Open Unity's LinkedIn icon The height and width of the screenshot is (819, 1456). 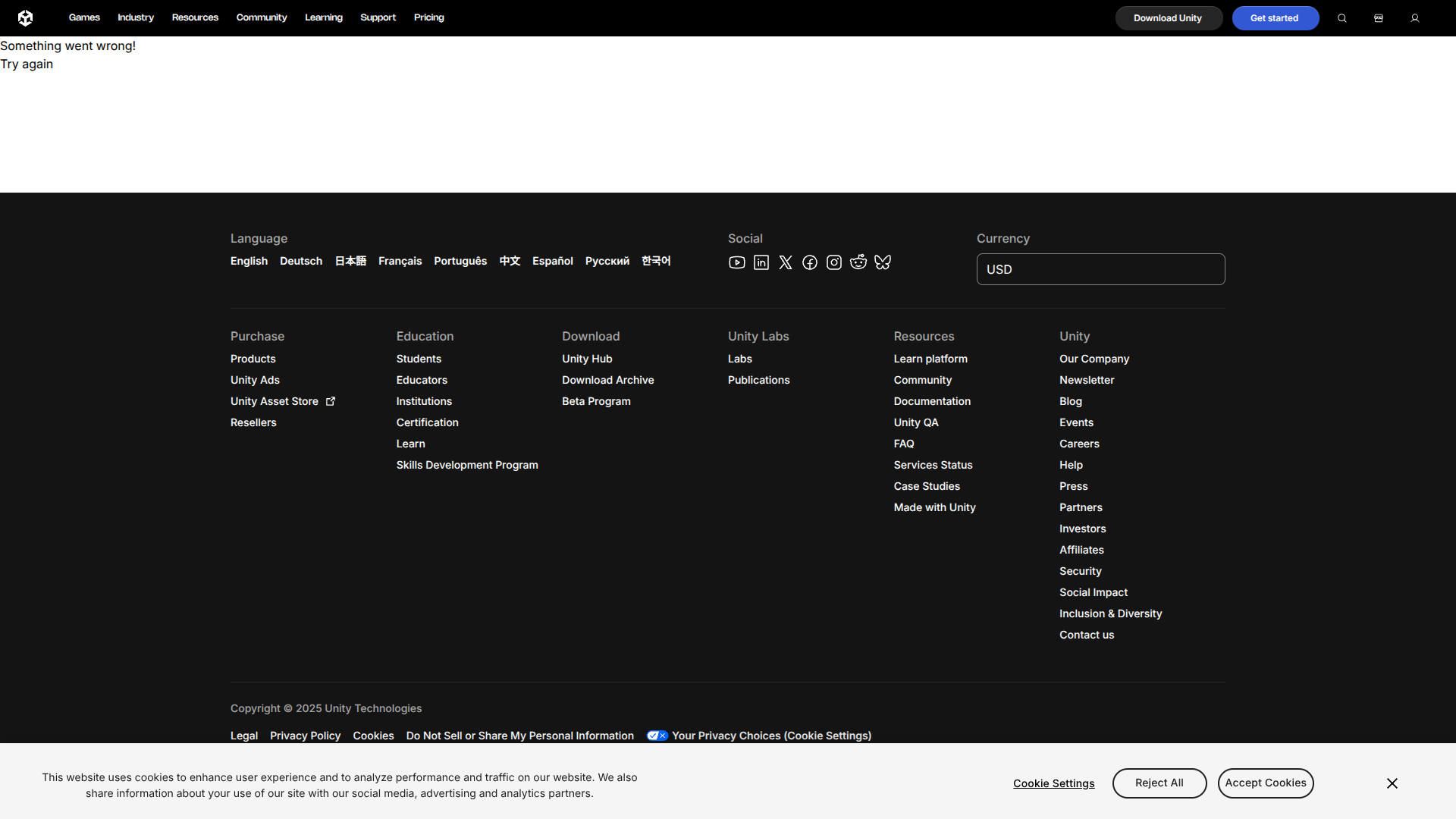click(761, 262)
